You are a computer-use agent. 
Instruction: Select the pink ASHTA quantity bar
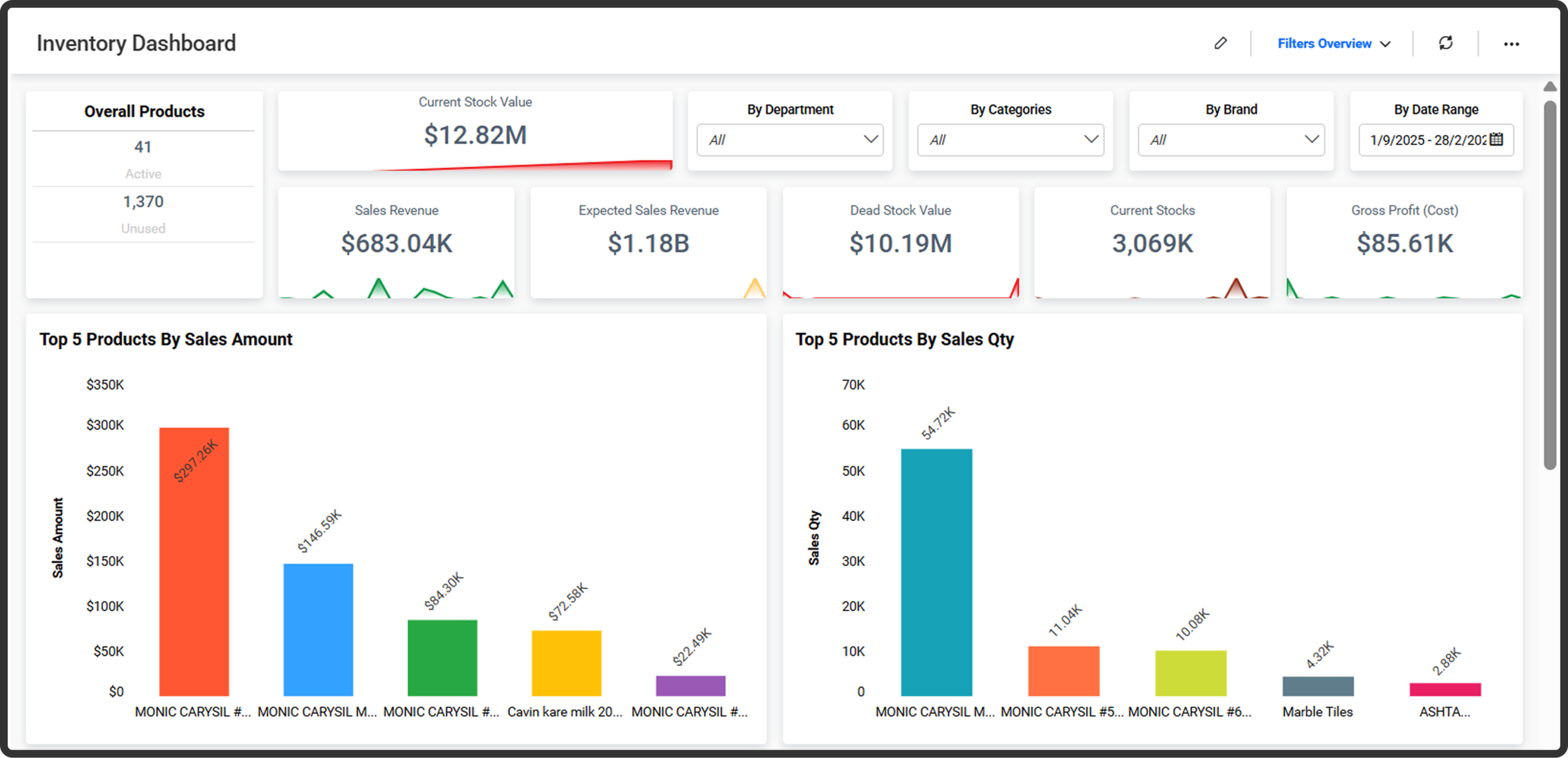pos(1445,689)
